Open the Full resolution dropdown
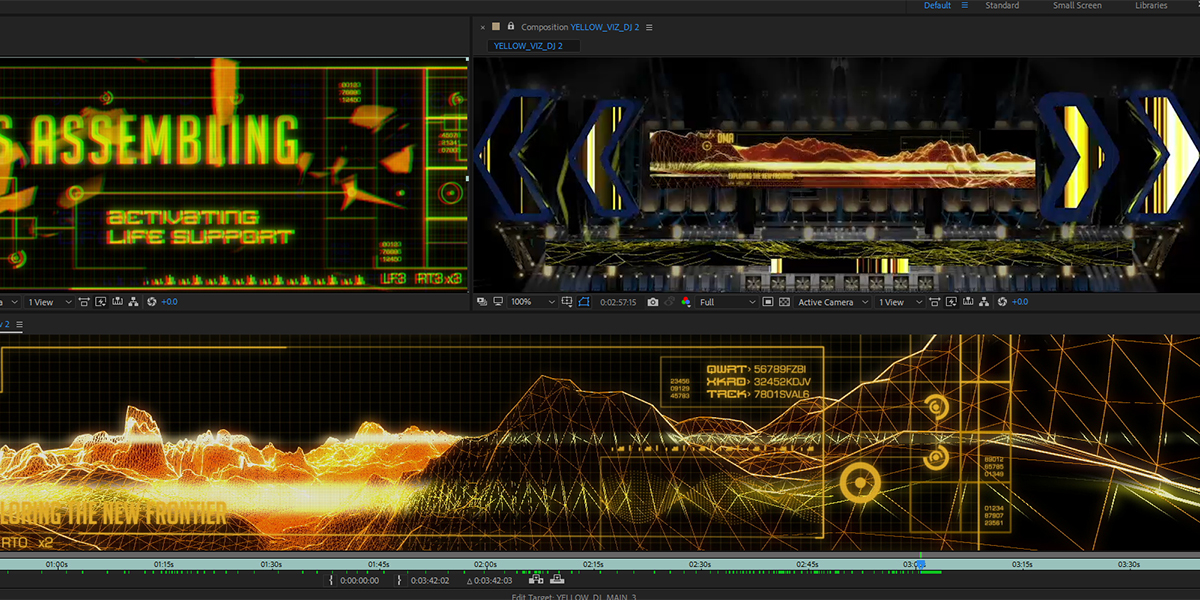 (x=726, y=302)
